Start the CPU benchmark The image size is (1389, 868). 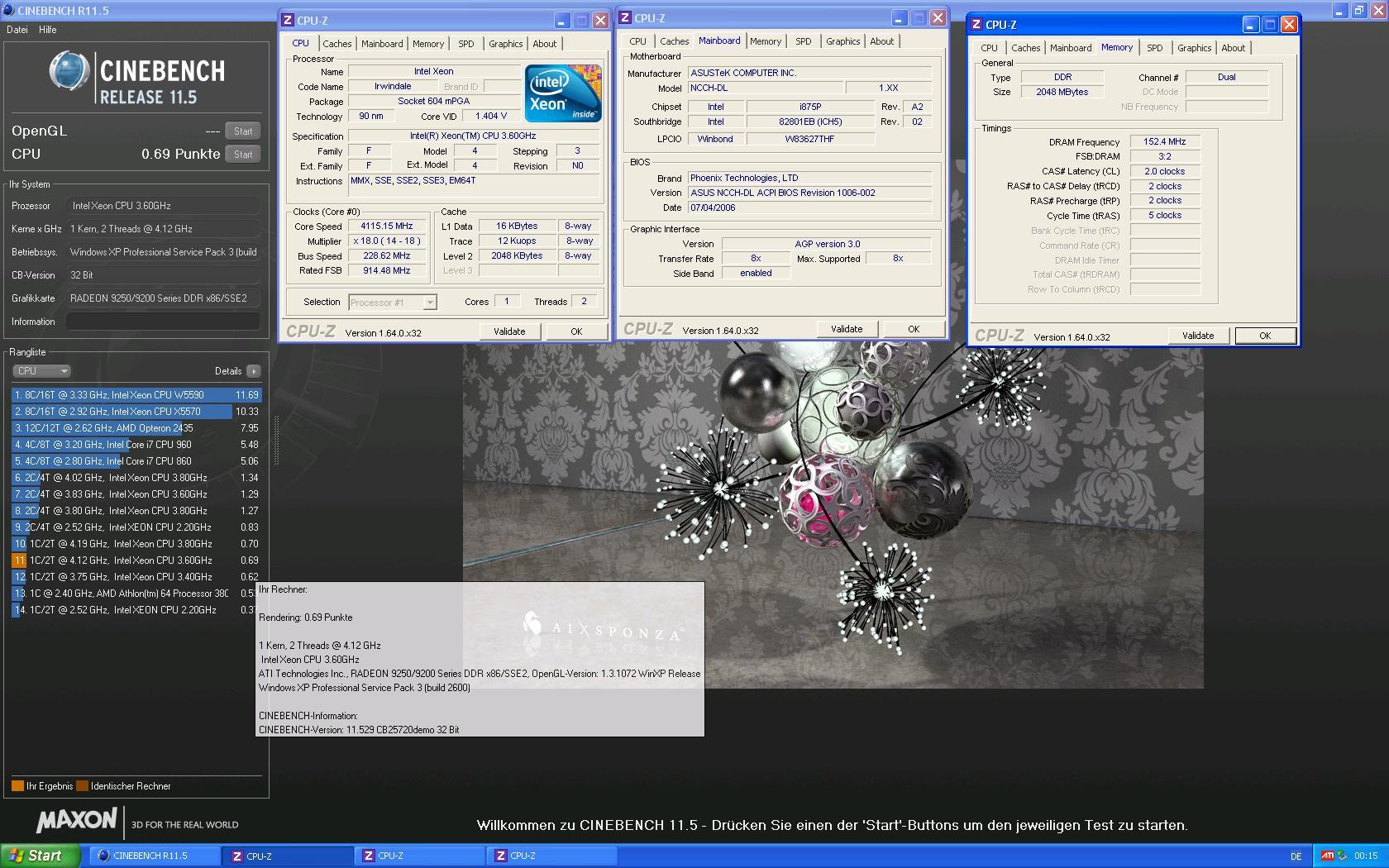[x=243, y=155]
